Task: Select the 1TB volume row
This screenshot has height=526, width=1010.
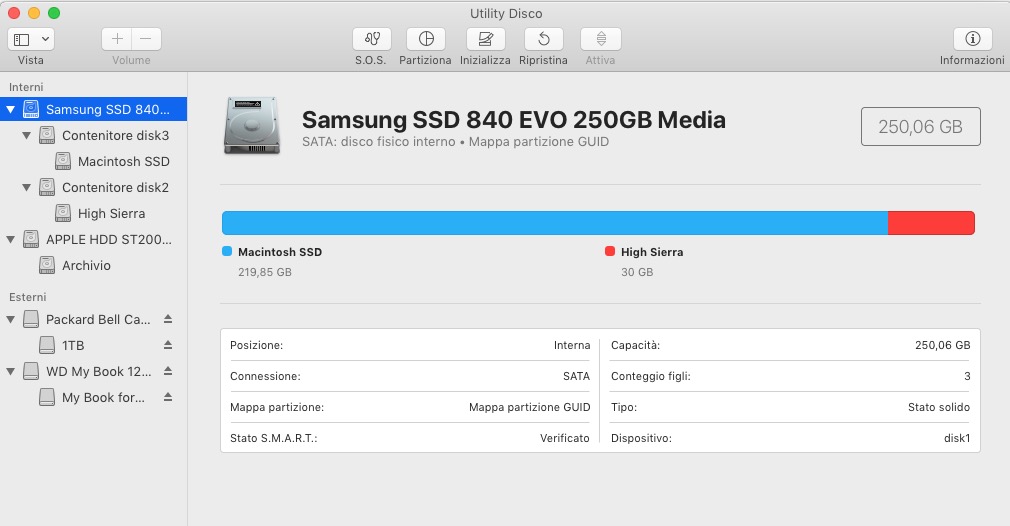Action: (93, 345)
